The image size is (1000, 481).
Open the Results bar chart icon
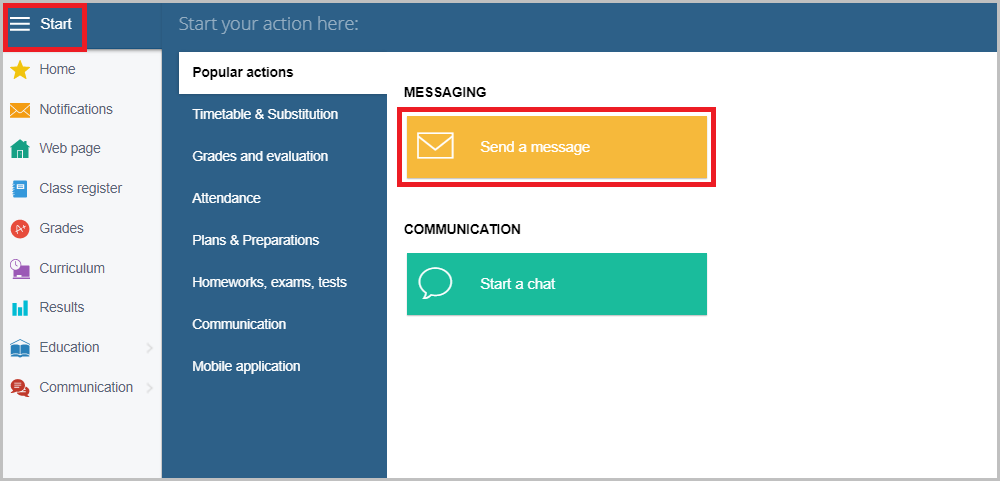click(20, 308)
